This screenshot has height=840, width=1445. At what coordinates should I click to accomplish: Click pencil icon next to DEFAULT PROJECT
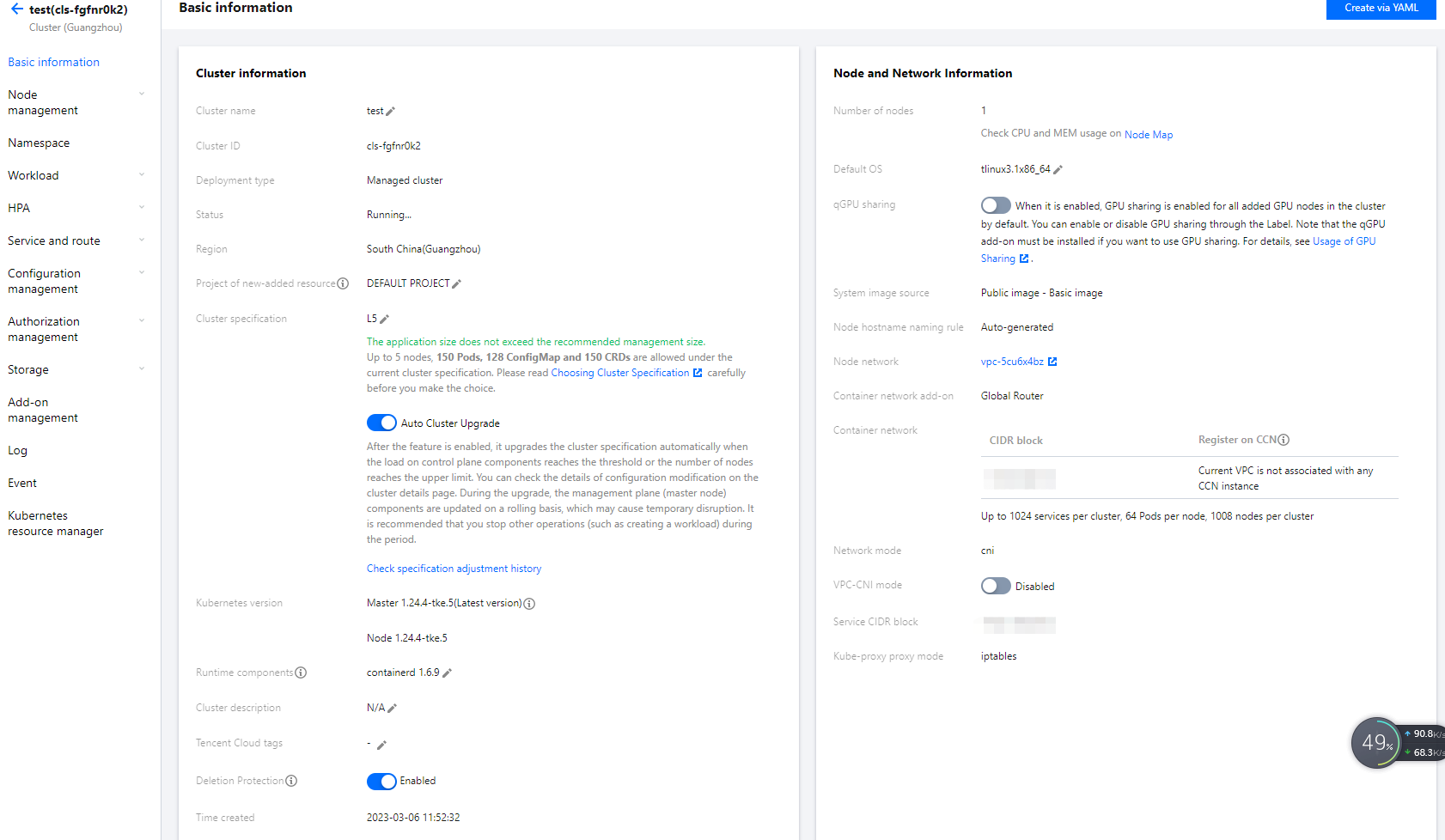pyautogui.click(x=457, y=284)
